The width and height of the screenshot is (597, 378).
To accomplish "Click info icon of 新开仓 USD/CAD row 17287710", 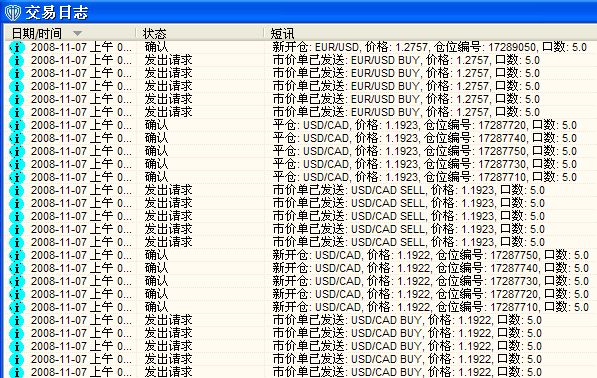I will click(16, 307).
